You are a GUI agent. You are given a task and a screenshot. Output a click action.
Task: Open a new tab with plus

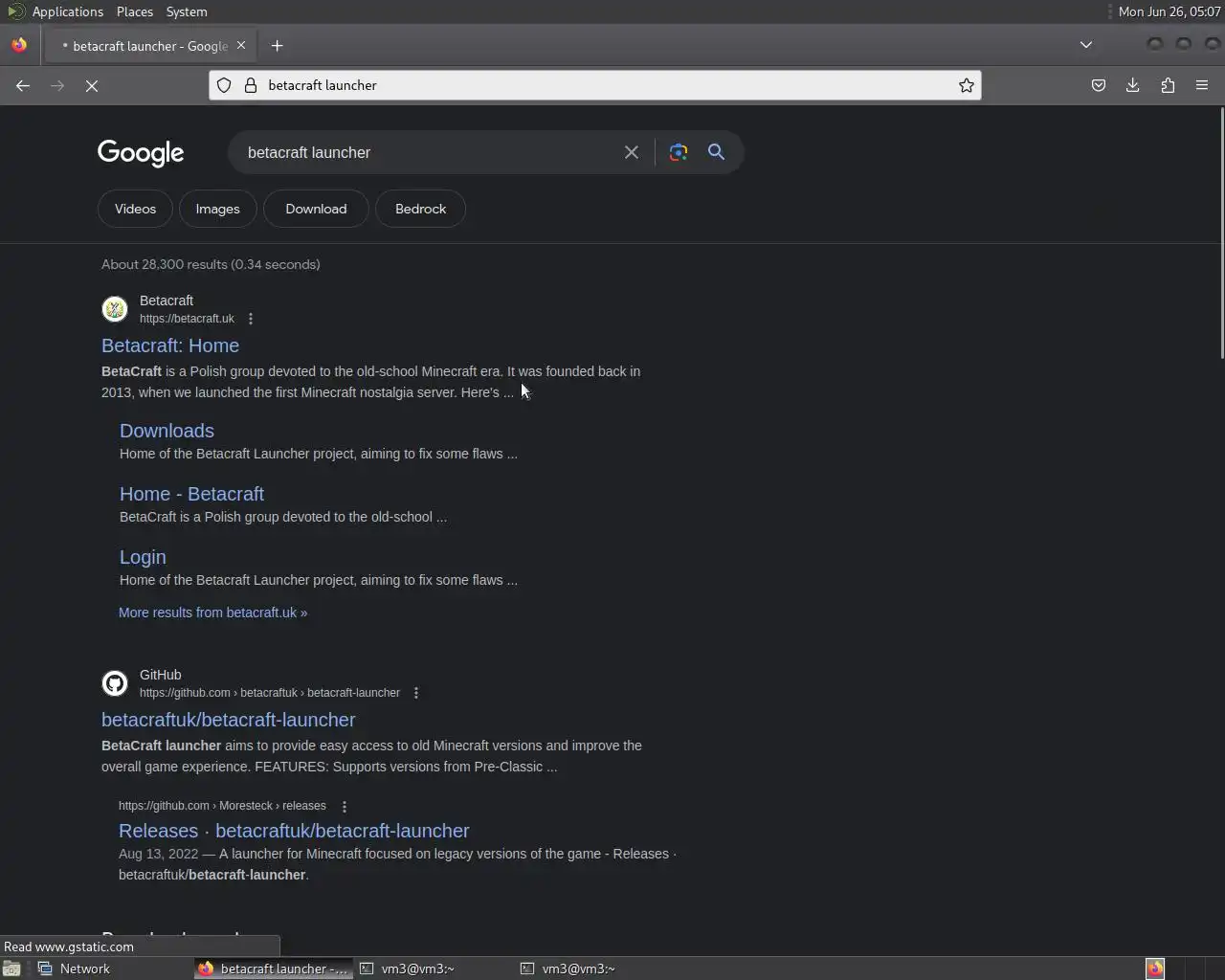tap(278, 45)
